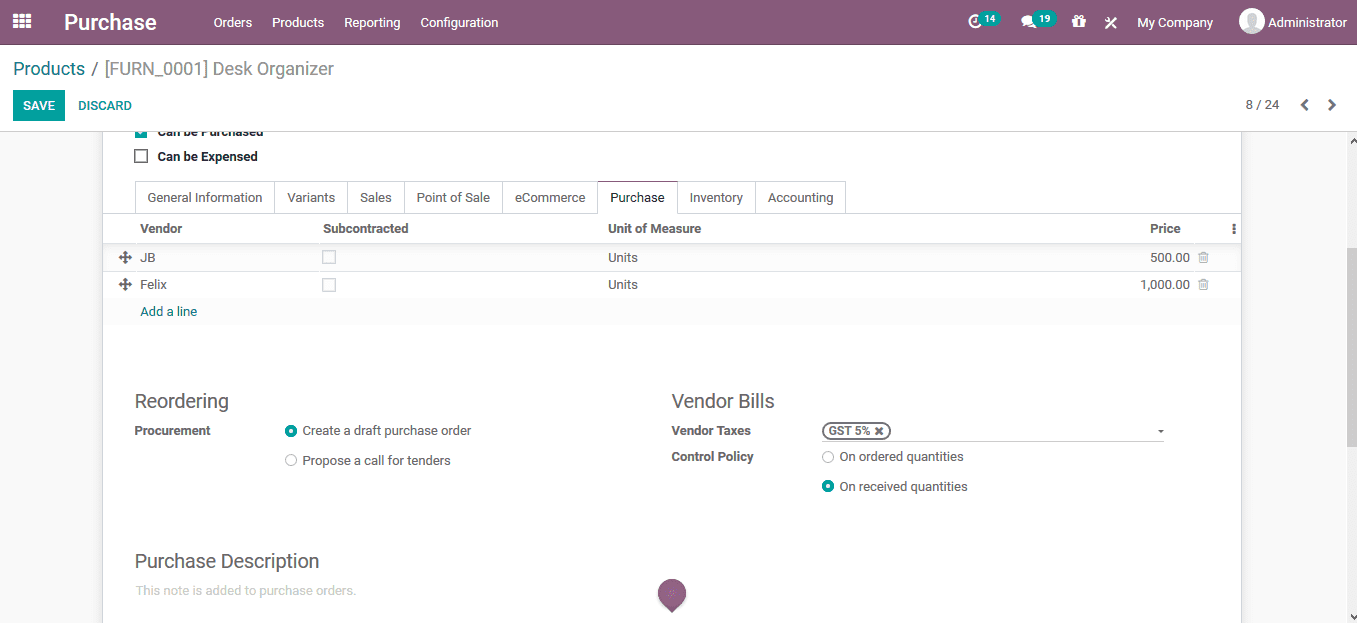Open the apps grid menu
This screenshot has height=623, width=1357.
click(21, 21)
